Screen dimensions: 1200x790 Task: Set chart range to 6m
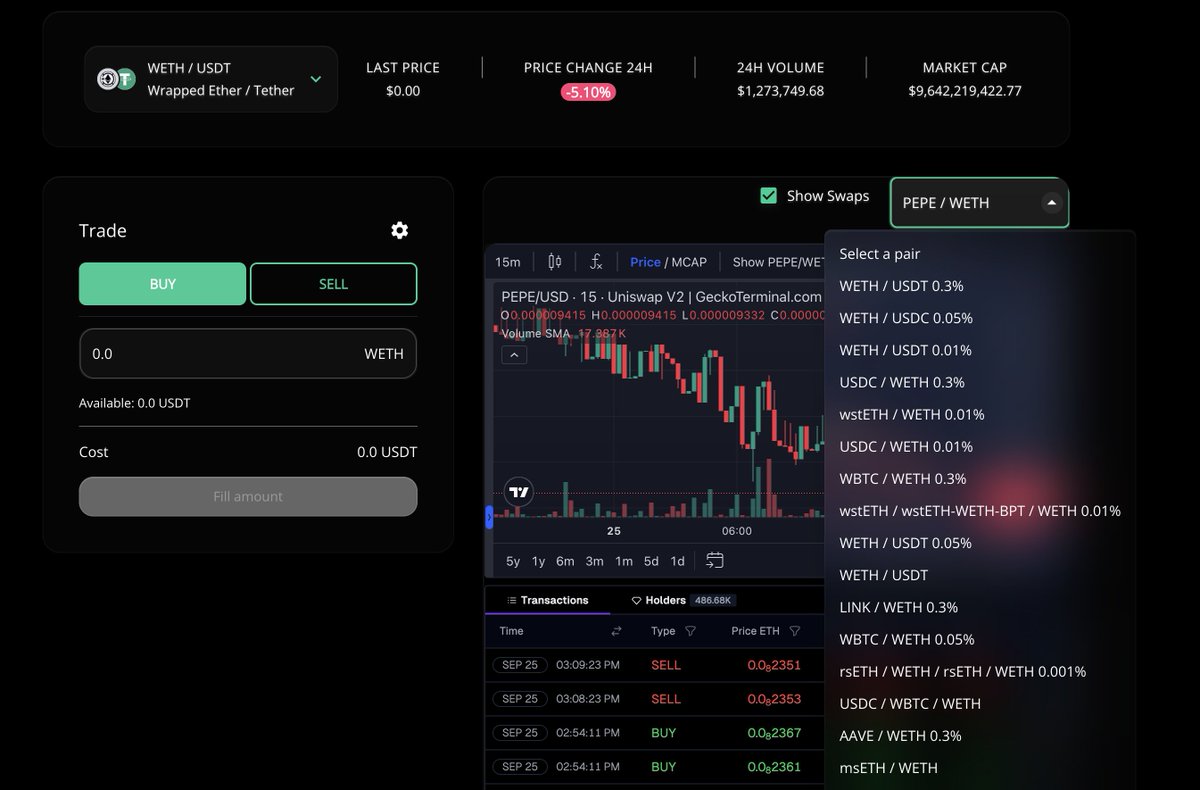566,561
